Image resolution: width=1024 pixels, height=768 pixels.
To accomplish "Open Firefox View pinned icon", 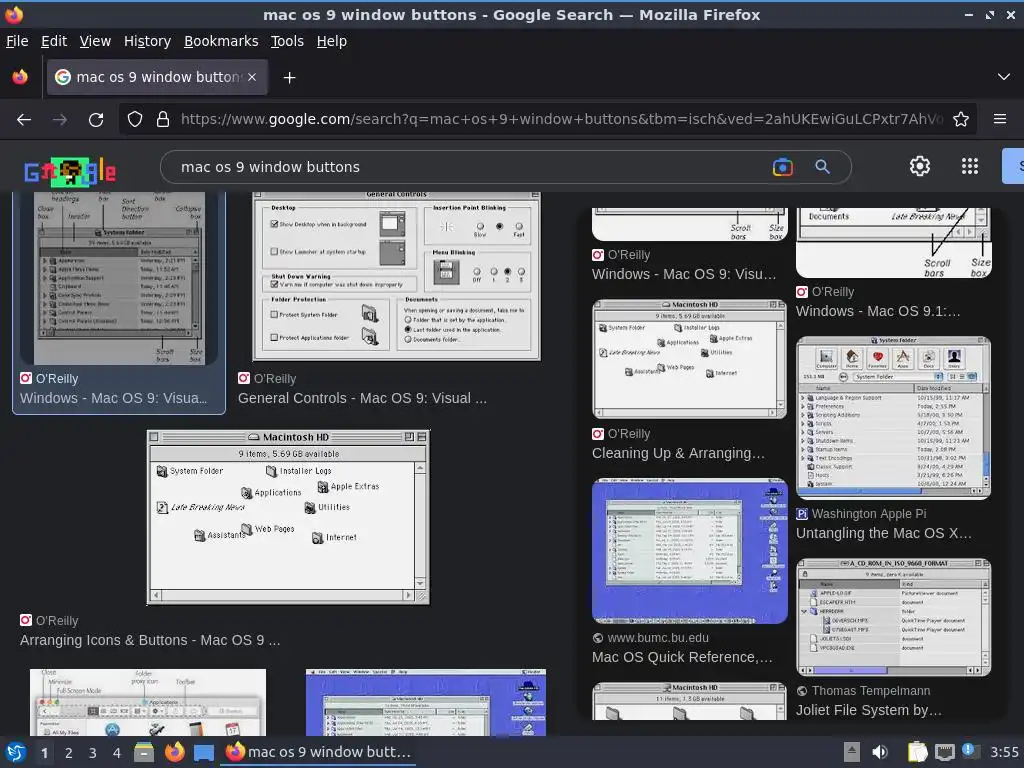I will coord(20,77).
